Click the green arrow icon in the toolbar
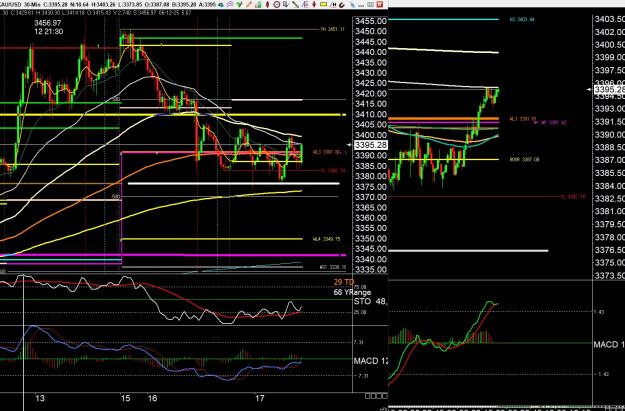 [x=240, y=4]
